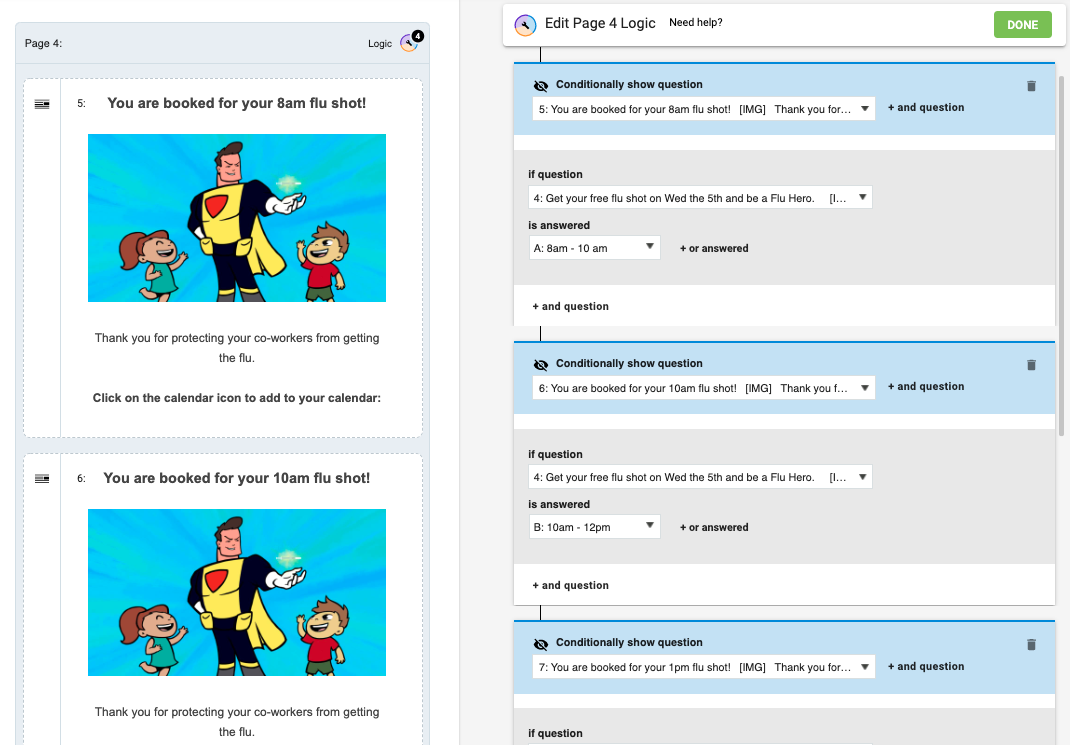Delete the logic rule for question 6
The width and height of the screenshot is (1070, 745).
click(1031, 364)
